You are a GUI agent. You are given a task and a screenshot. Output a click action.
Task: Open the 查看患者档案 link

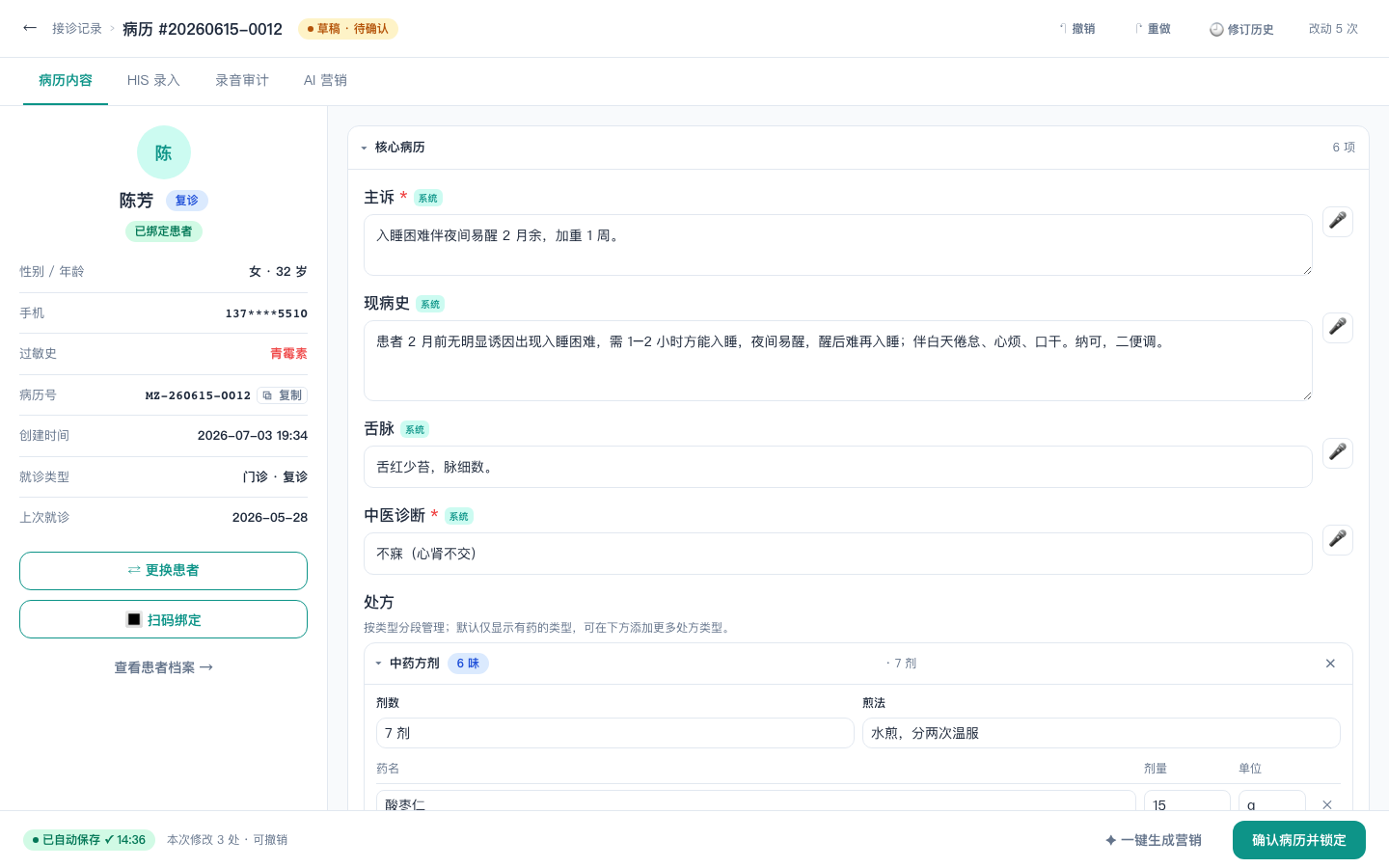163,667
